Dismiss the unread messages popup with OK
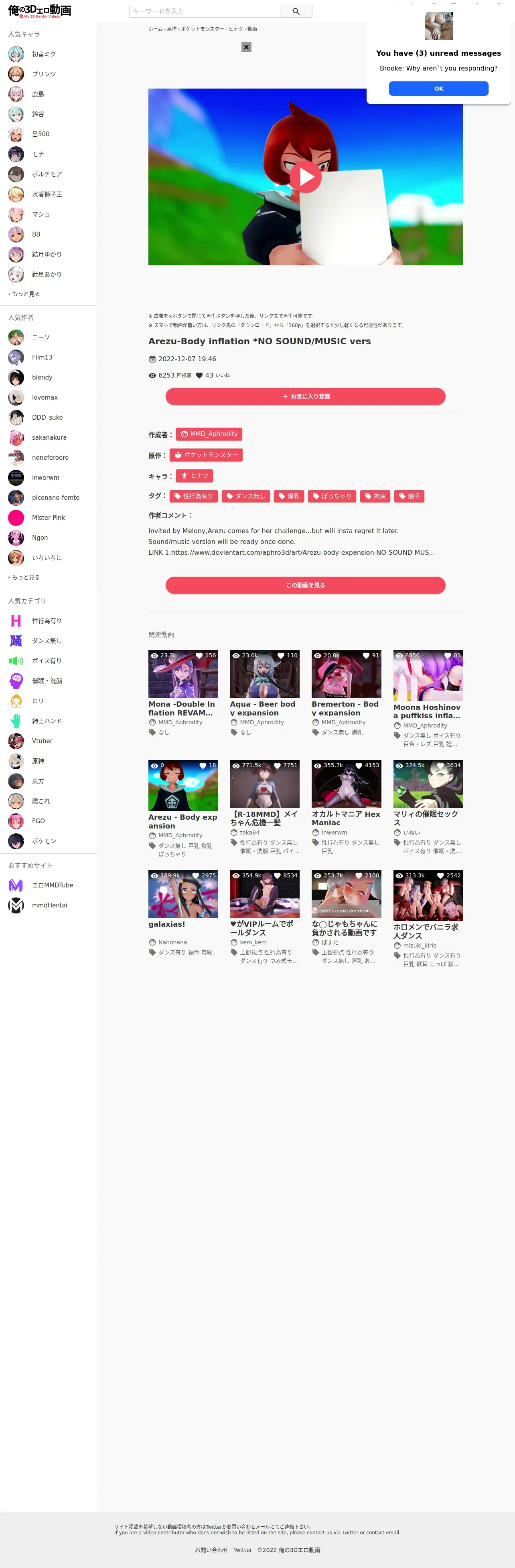This screenshot has width=515, height=1568. pos(438,88)
